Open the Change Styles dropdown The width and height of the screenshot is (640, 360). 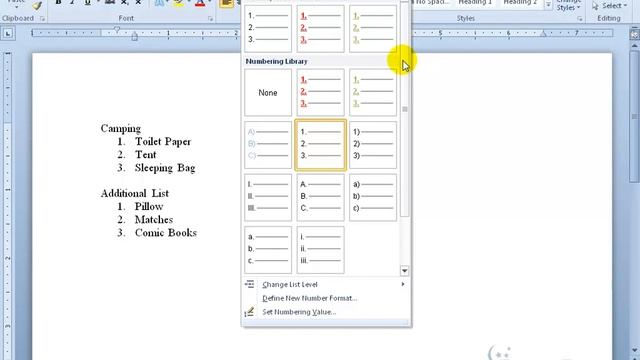coord(569,5)
